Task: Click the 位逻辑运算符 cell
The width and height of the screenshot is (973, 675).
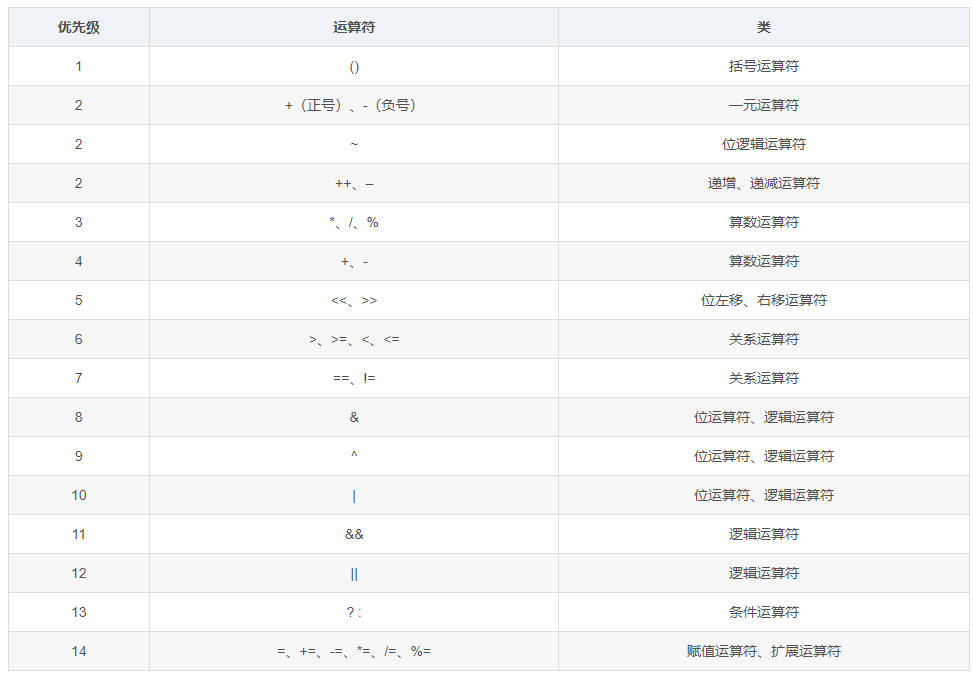Action: coord(763,144)
